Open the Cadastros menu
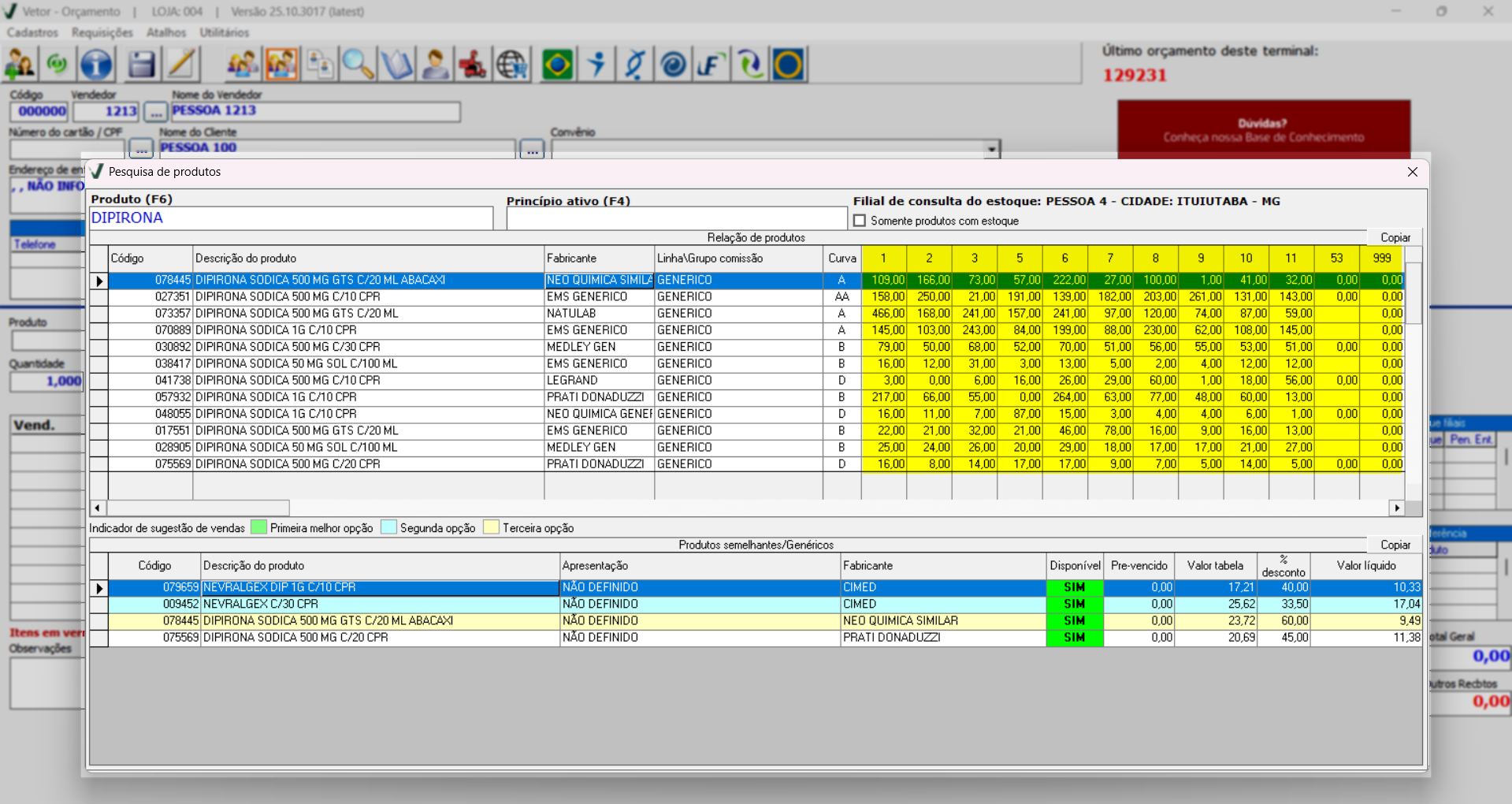This screenshot has width=1512, height=804. tap(32, 32)
